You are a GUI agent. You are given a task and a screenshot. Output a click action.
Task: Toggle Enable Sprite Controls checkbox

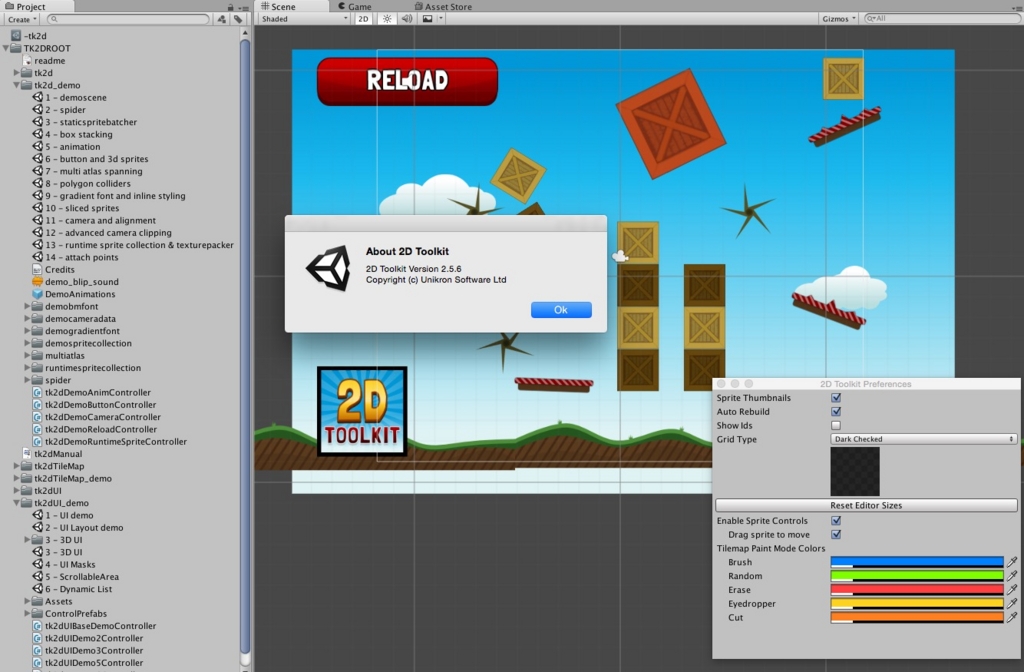click(836, 520)
